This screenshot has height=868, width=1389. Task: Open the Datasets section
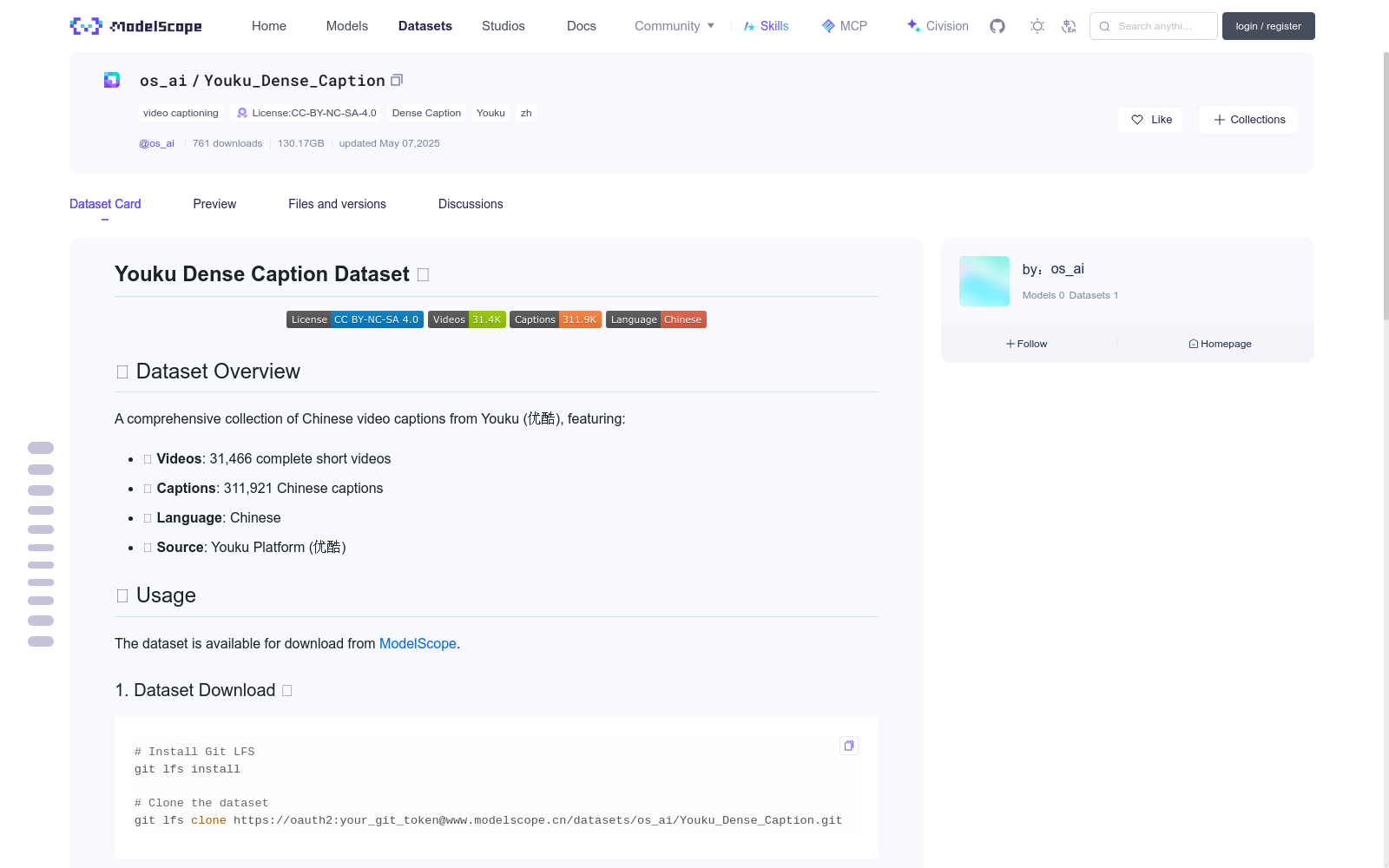(x=425, y=26)
